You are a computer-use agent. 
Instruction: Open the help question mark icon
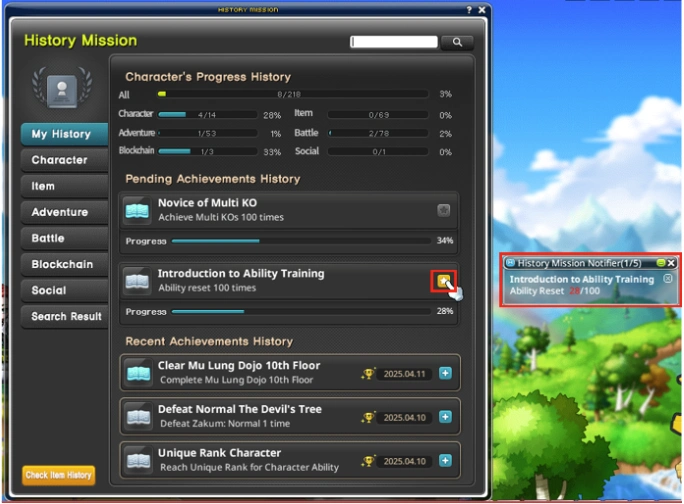coord(469,10)
